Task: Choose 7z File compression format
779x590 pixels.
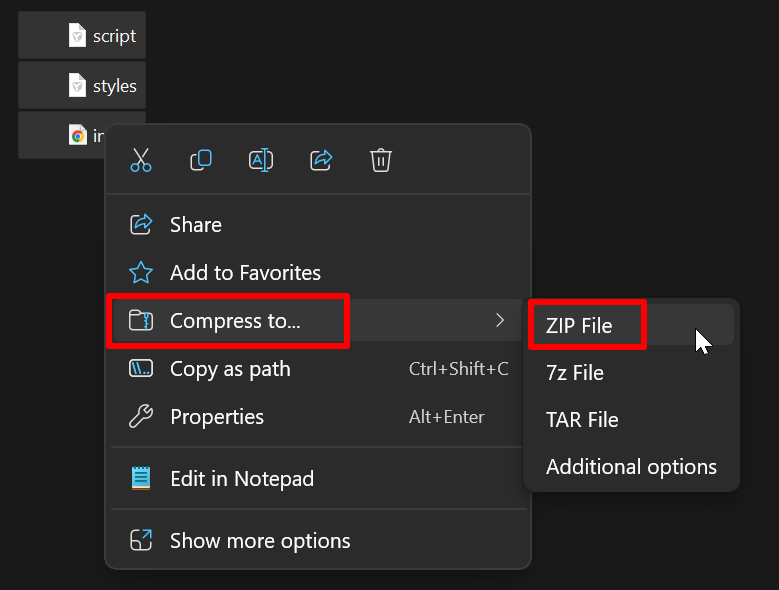Action: [x=575, y=373]
